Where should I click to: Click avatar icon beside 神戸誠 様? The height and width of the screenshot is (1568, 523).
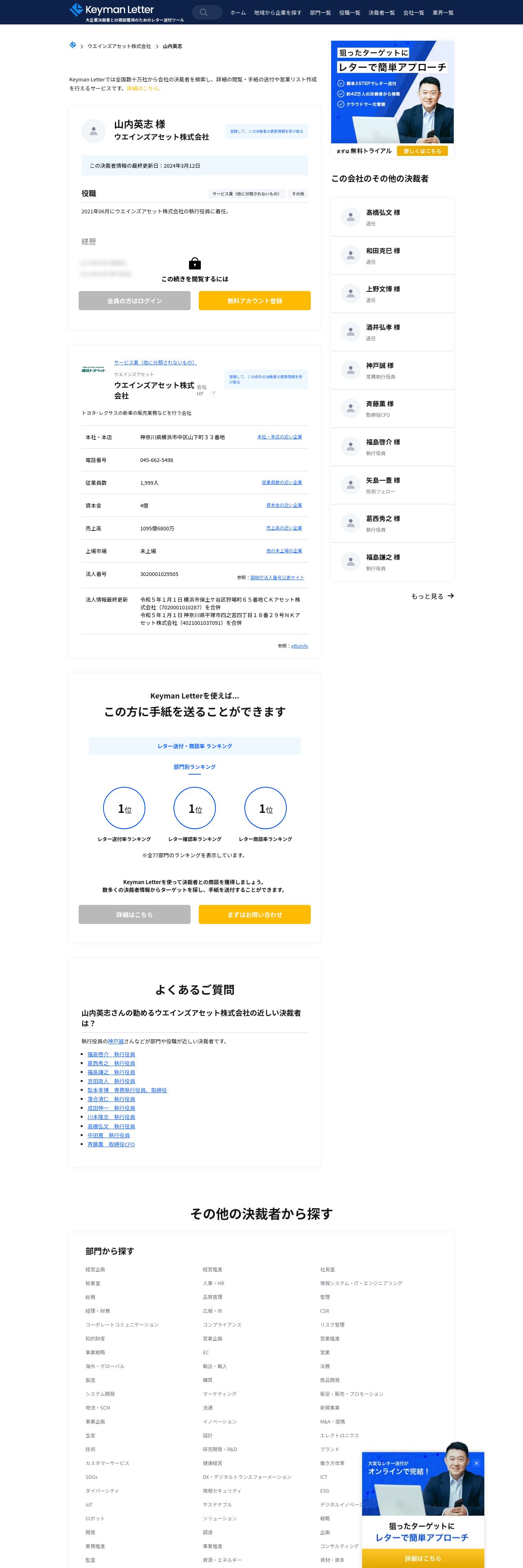click(x=351, y=370)
